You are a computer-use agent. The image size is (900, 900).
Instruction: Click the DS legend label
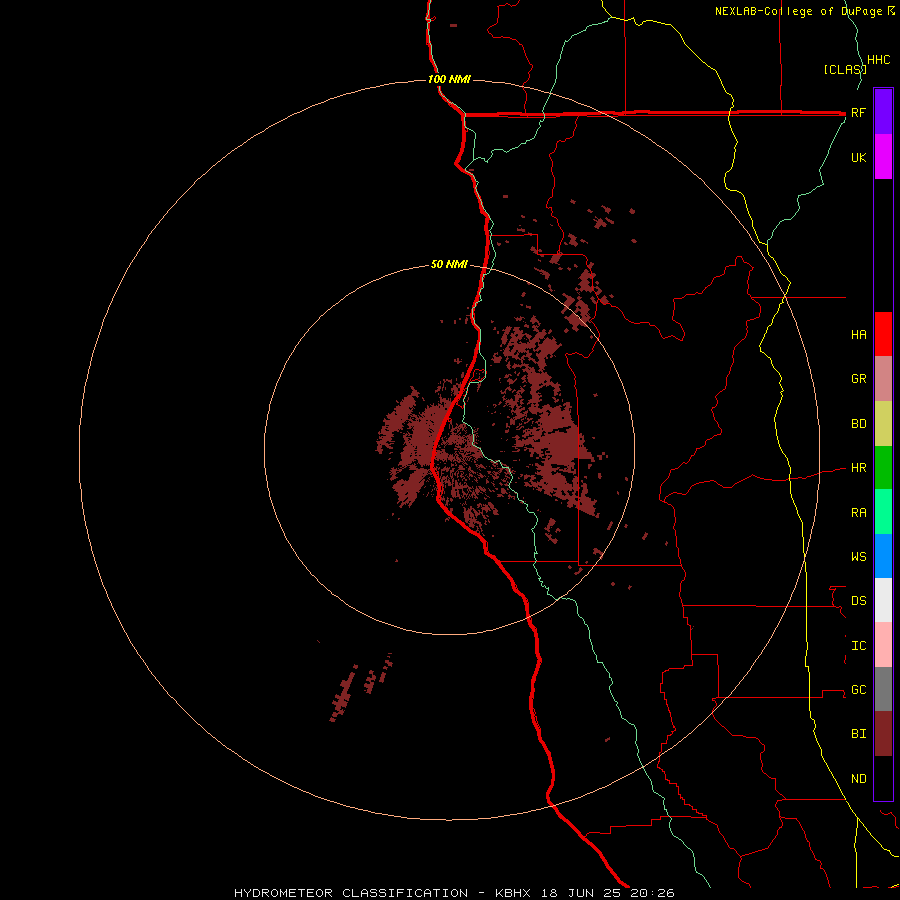[859, 600]
